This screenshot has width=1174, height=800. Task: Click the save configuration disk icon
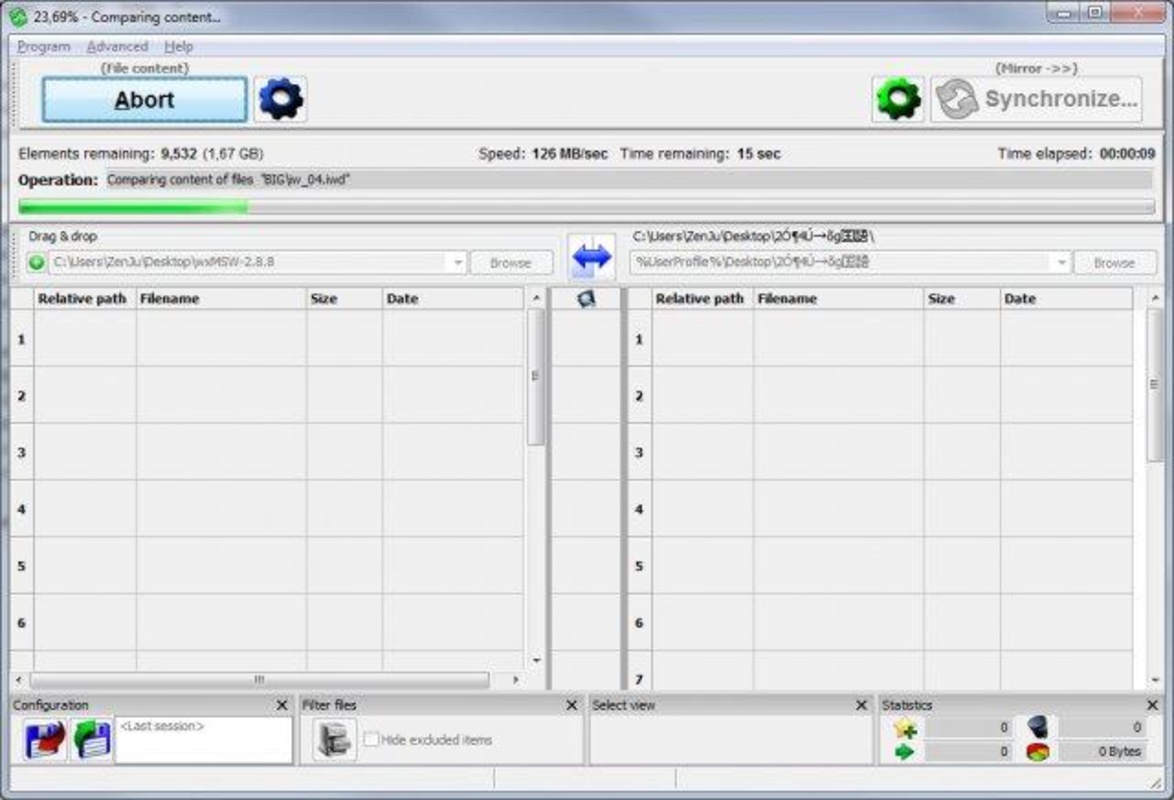pyautogui.click(x=44, y=740)
